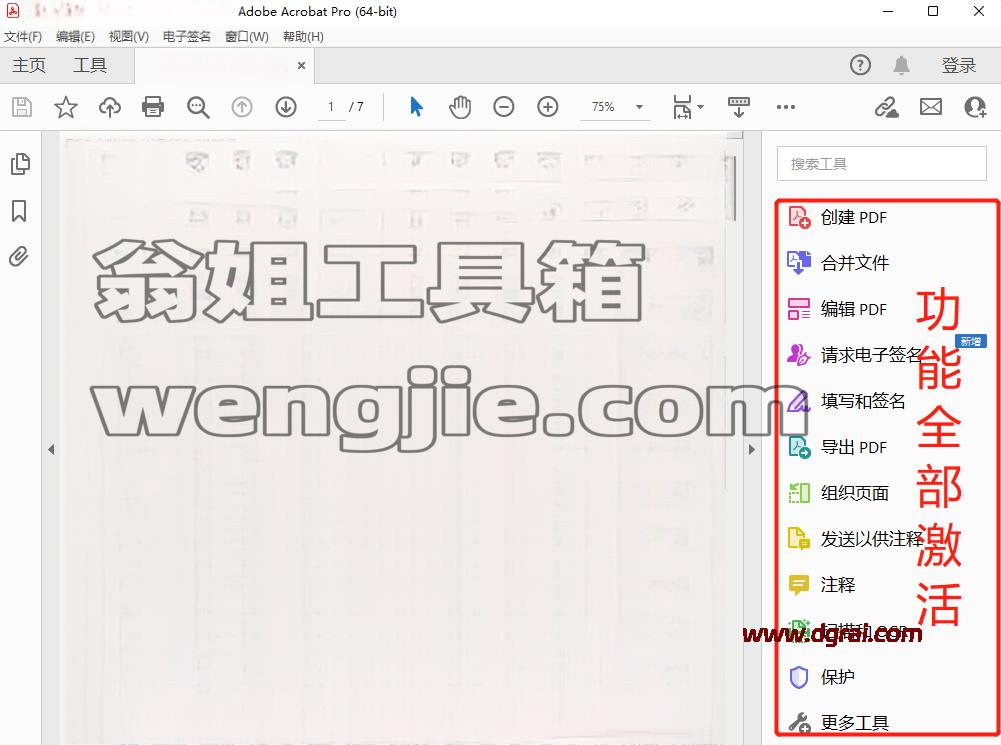Click the share with others person icon
The image size is (1001, 745).
click(x=975, y=107)
